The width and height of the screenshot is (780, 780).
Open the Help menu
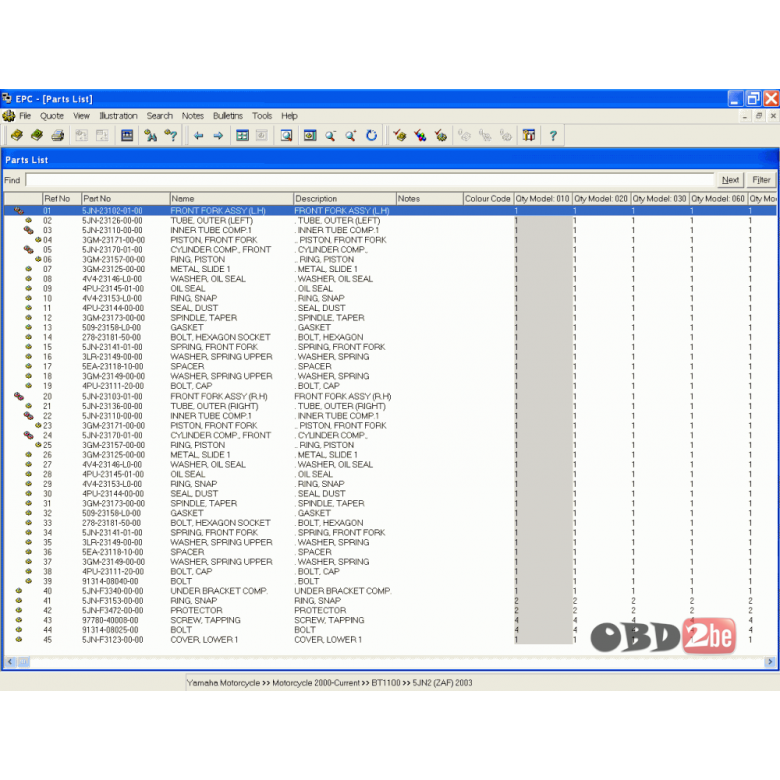pyautogui.click(x=289, y=116)
